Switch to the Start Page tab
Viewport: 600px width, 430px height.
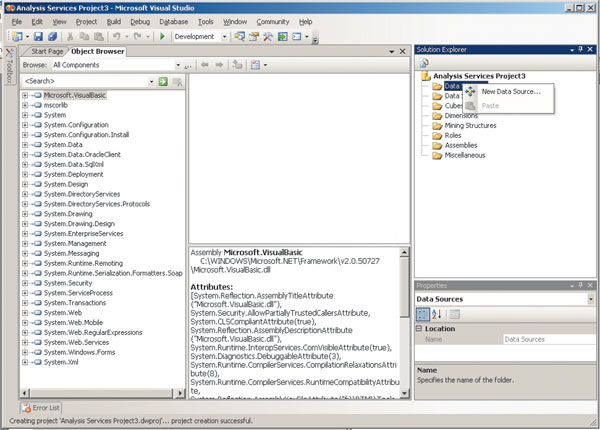point(47,51)
